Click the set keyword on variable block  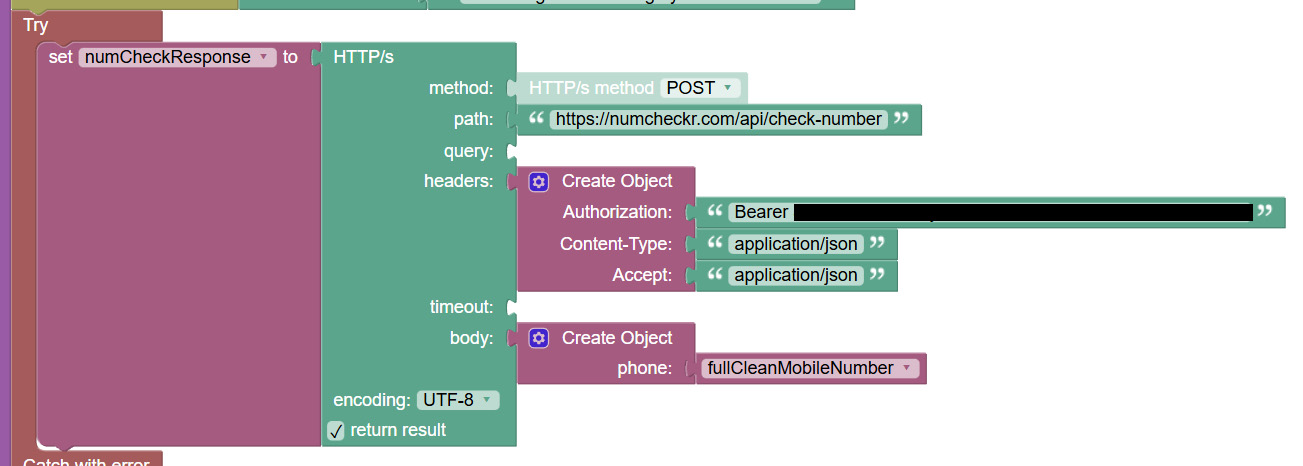60,57
